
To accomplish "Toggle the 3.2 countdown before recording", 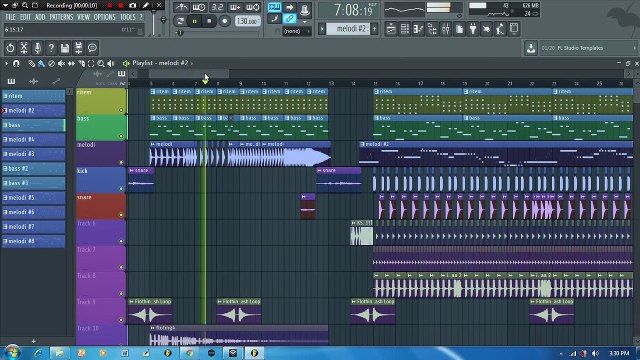I will click(x=217, y=7).
